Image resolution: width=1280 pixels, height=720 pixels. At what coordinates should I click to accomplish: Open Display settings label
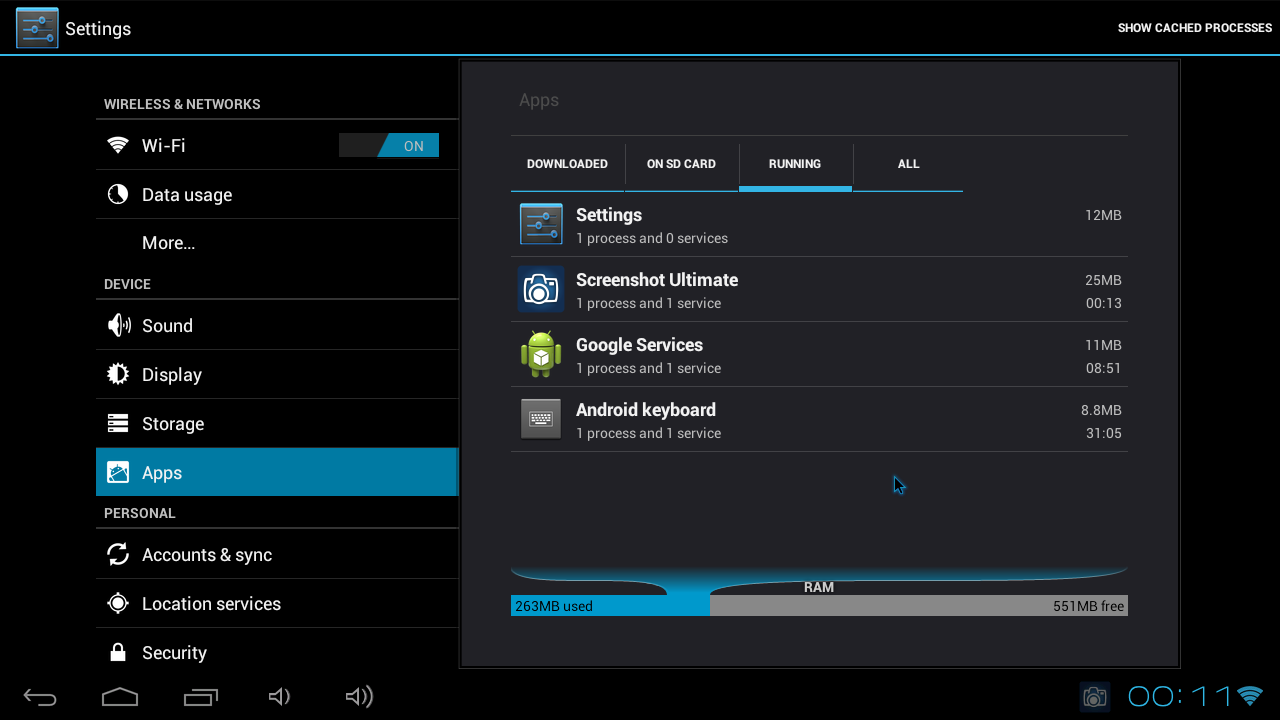[172, 375]
